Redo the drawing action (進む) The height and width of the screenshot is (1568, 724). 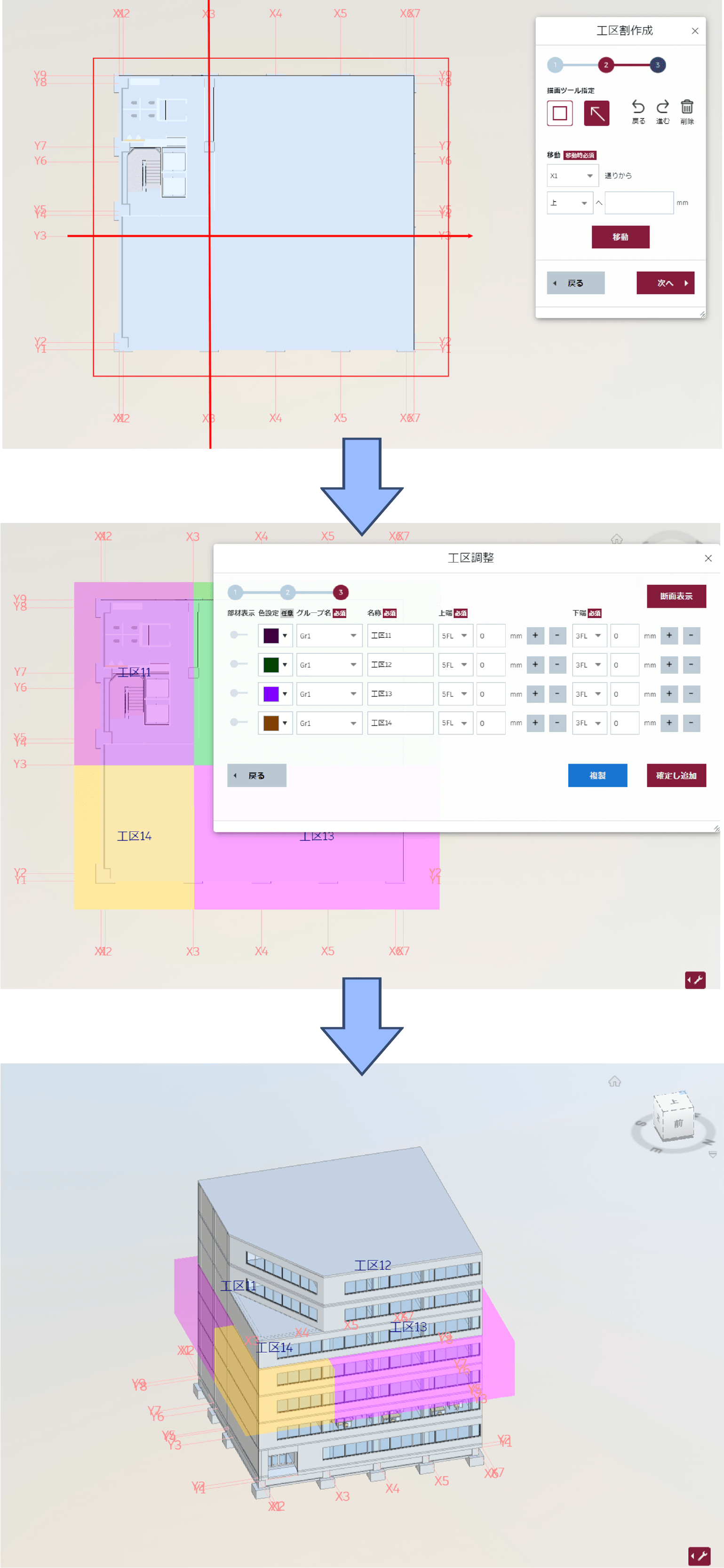[662, 112]
